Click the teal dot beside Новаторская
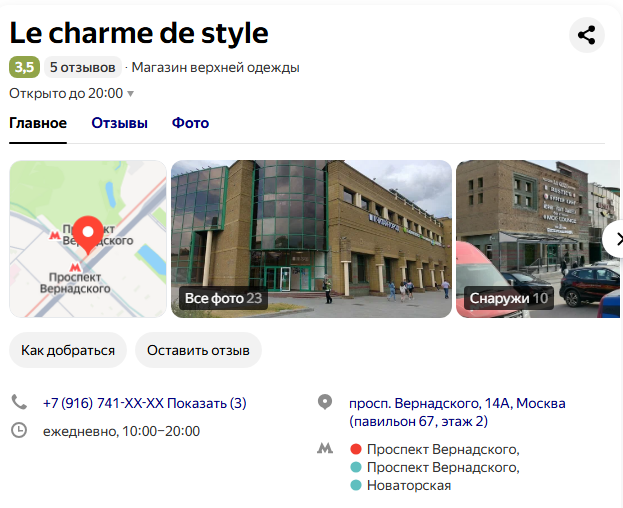Screen dimensions: 623x508 pos(356,485)
